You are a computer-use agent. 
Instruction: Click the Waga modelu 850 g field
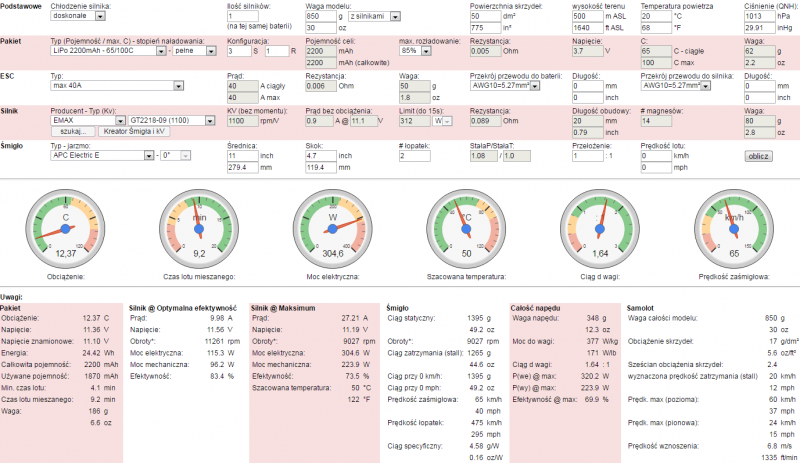(320, 17)
